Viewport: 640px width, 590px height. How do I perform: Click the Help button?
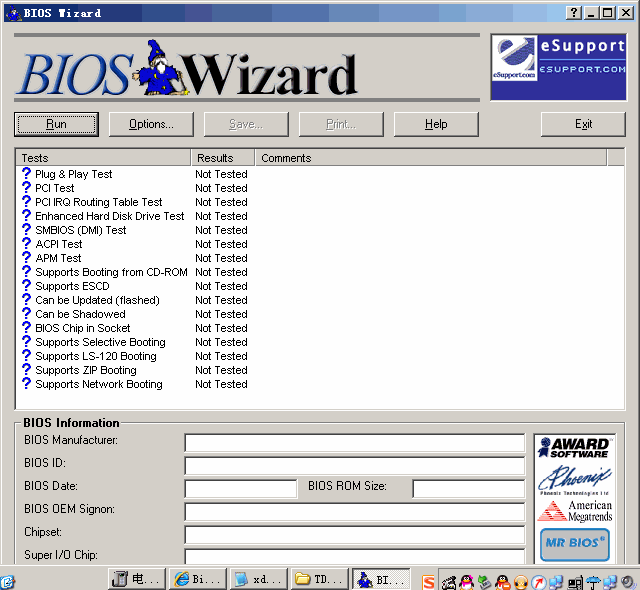click(436, 124)
